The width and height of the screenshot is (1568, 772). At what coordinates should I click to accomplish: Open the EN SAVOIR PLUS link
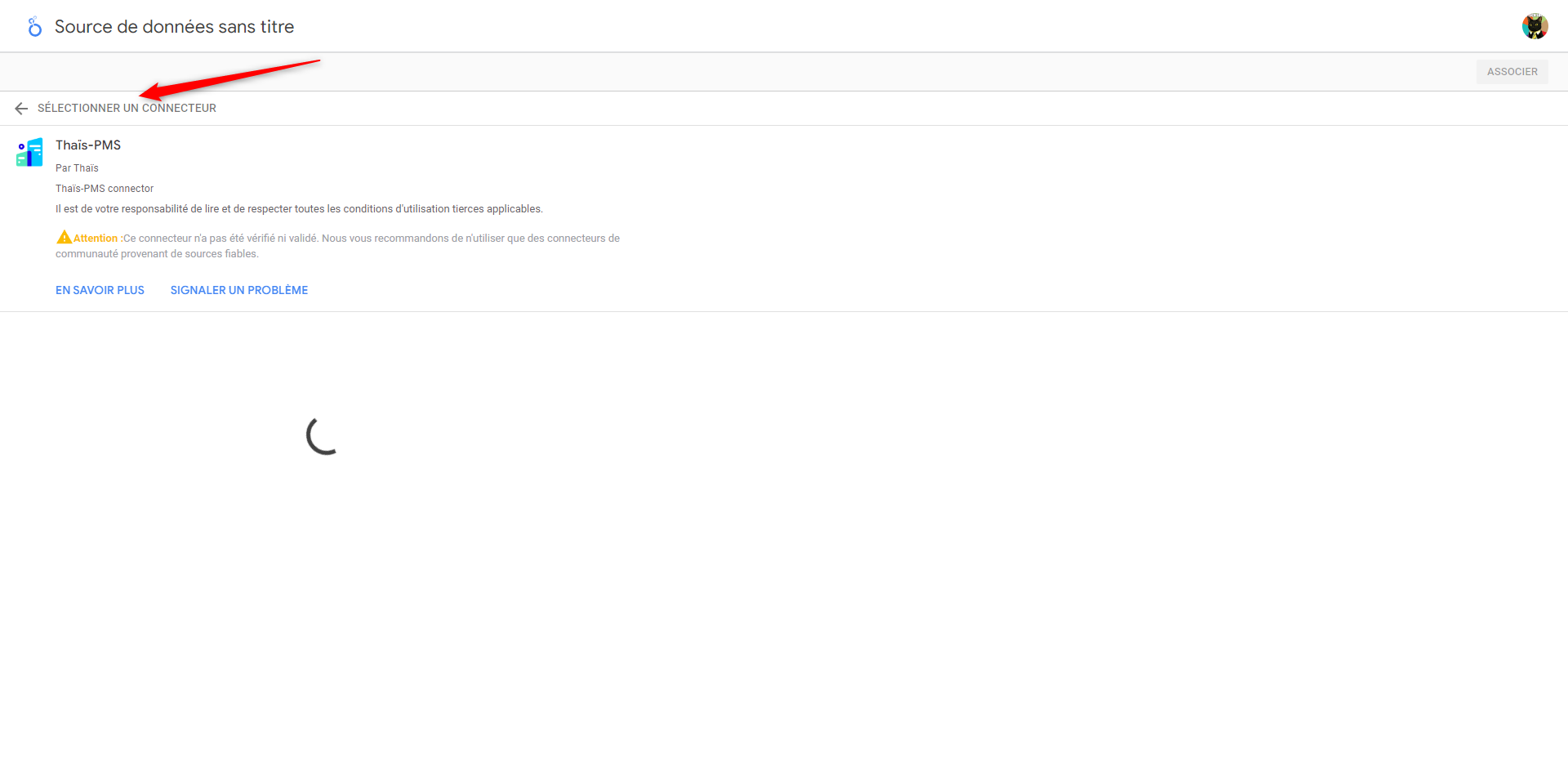coord(100,290)
